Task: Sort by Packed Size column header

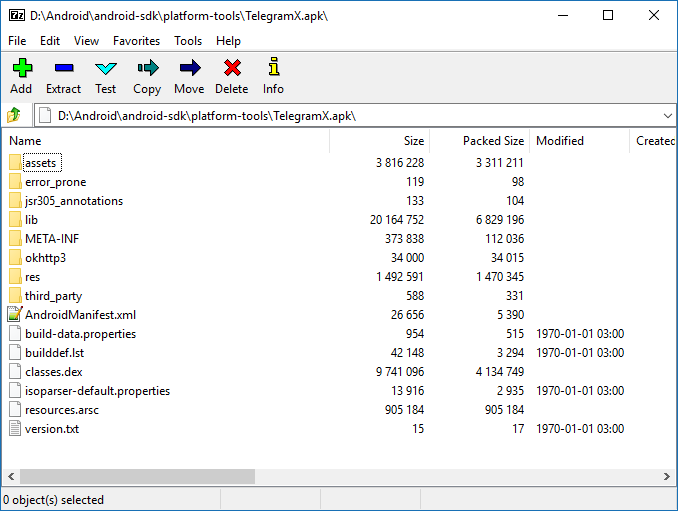Action: [480, 141]
